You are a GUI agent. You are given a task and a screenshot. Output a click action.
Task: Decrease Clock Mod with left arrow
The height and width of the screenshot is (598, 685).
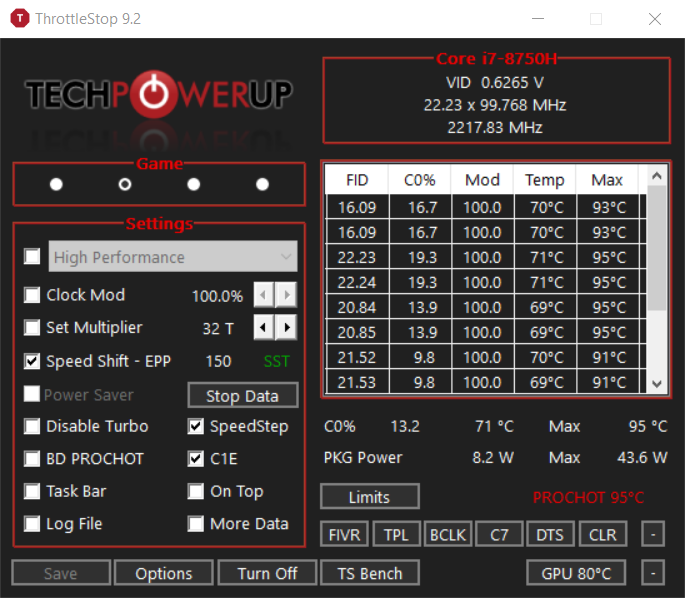(x=263, y=295)
